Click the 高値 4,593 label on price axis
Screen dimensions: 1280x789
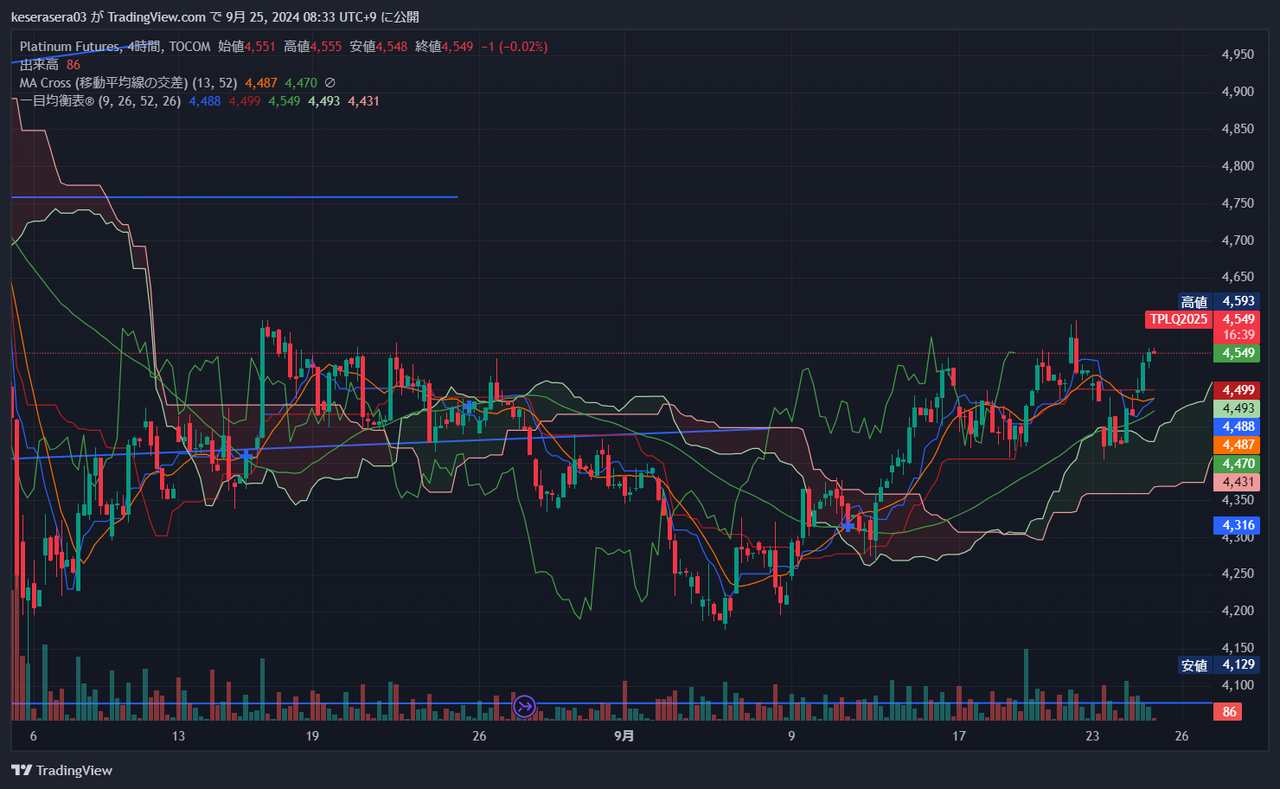tap(1217, 301)
